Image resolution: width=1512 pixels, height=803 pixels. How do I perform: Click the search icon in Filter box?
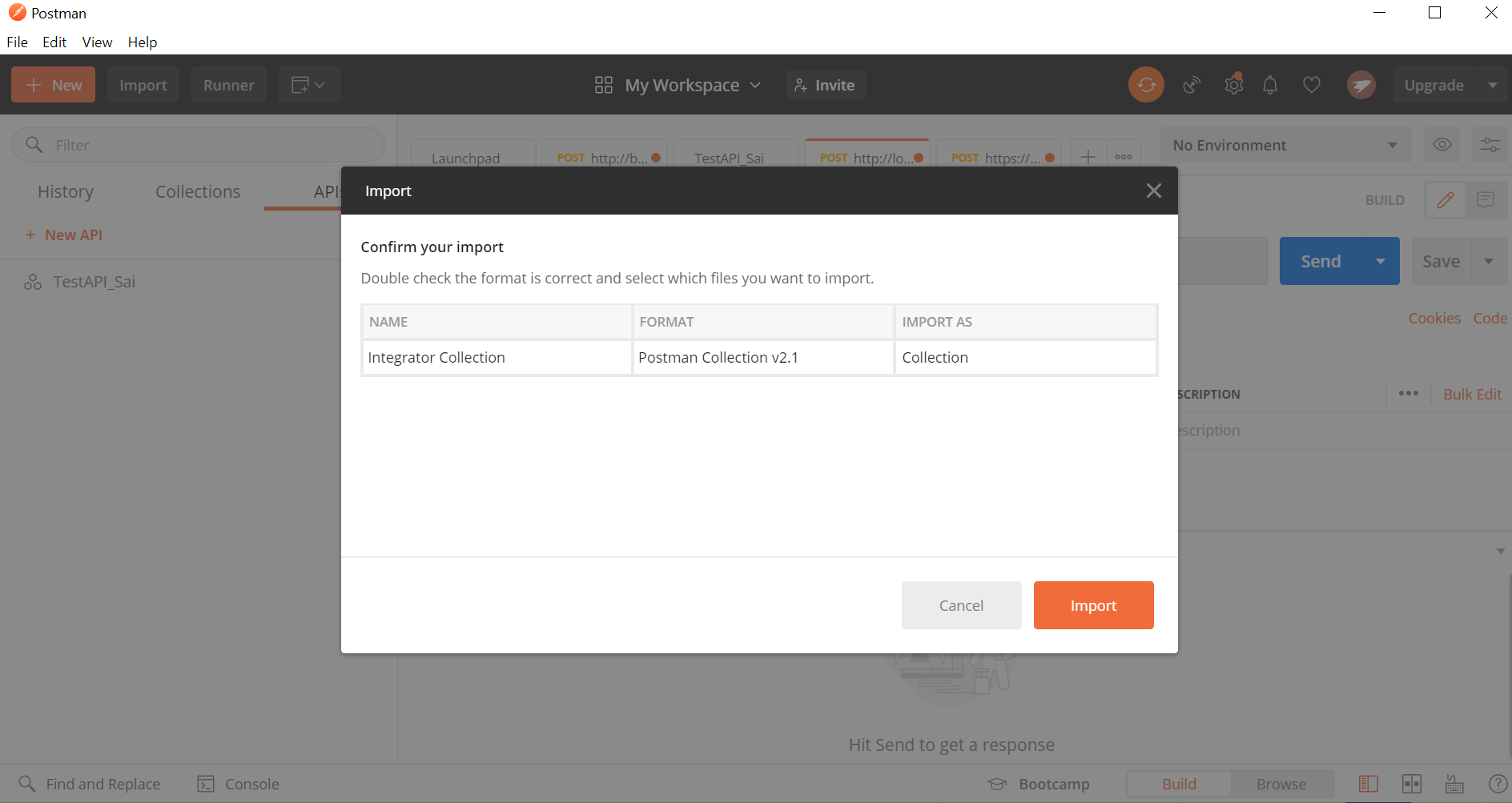point(34,145)
